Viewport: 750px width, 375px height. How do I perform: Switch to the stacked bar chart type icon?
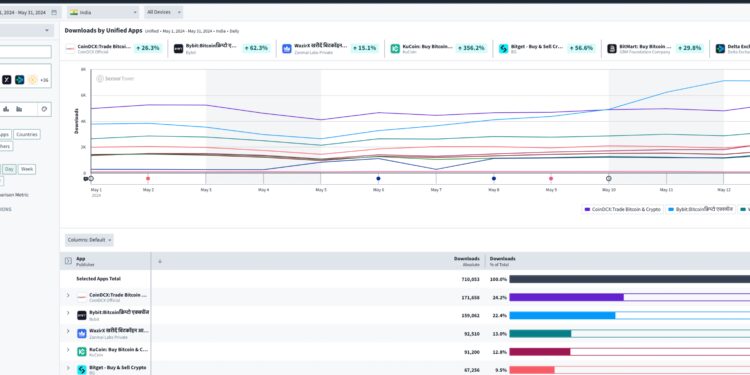point(19,109)
